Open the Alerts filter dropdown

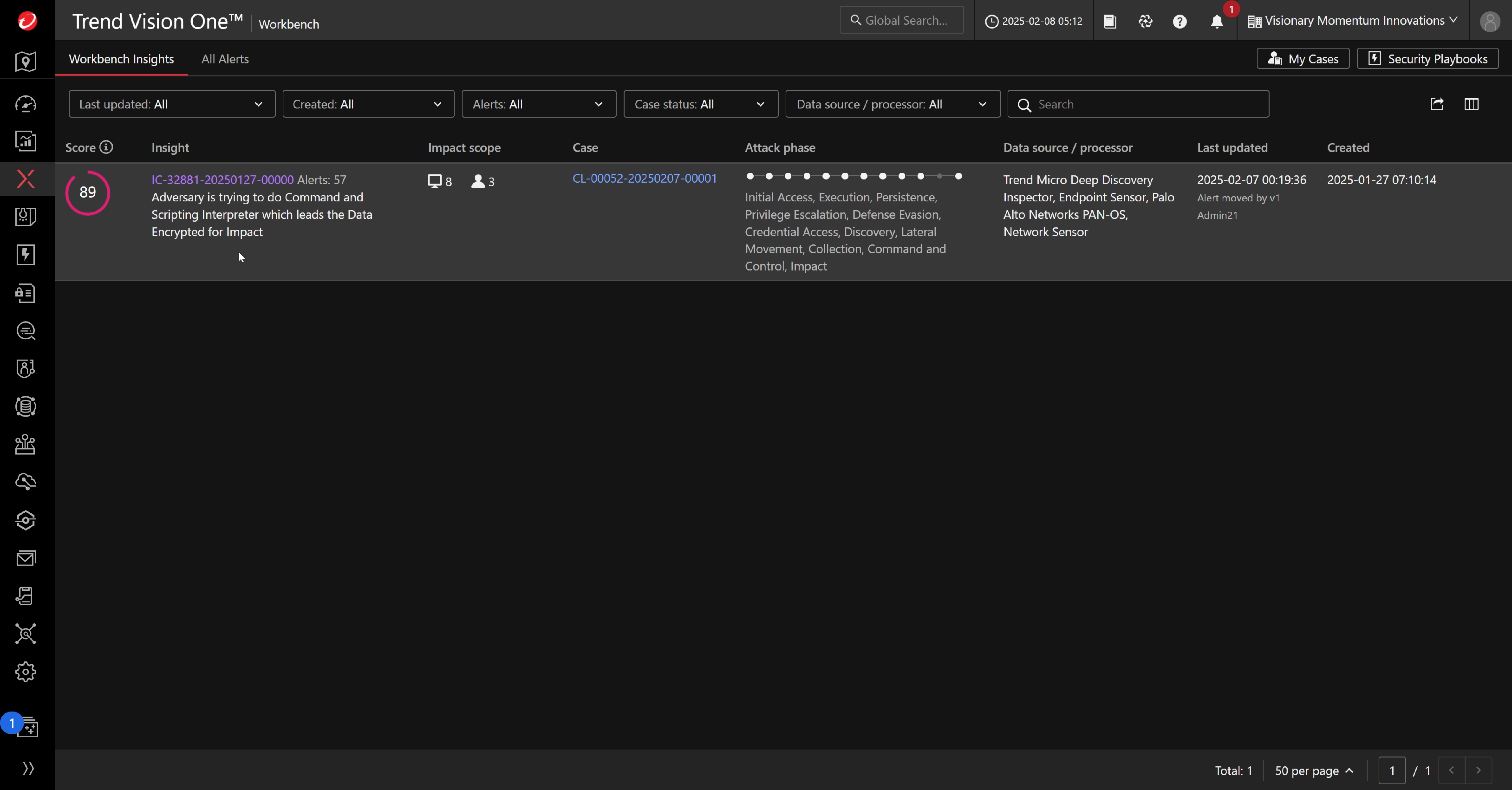539,104
